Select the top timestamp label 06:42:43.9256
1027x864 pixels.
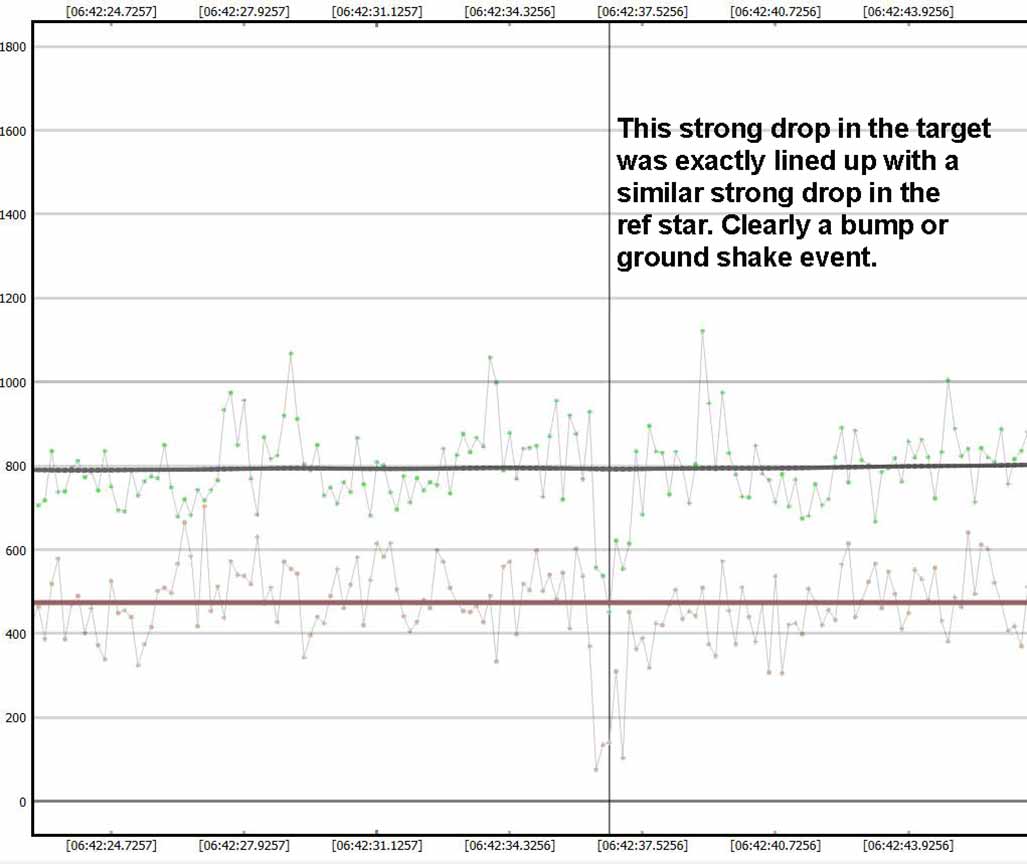tap(908, 12)
